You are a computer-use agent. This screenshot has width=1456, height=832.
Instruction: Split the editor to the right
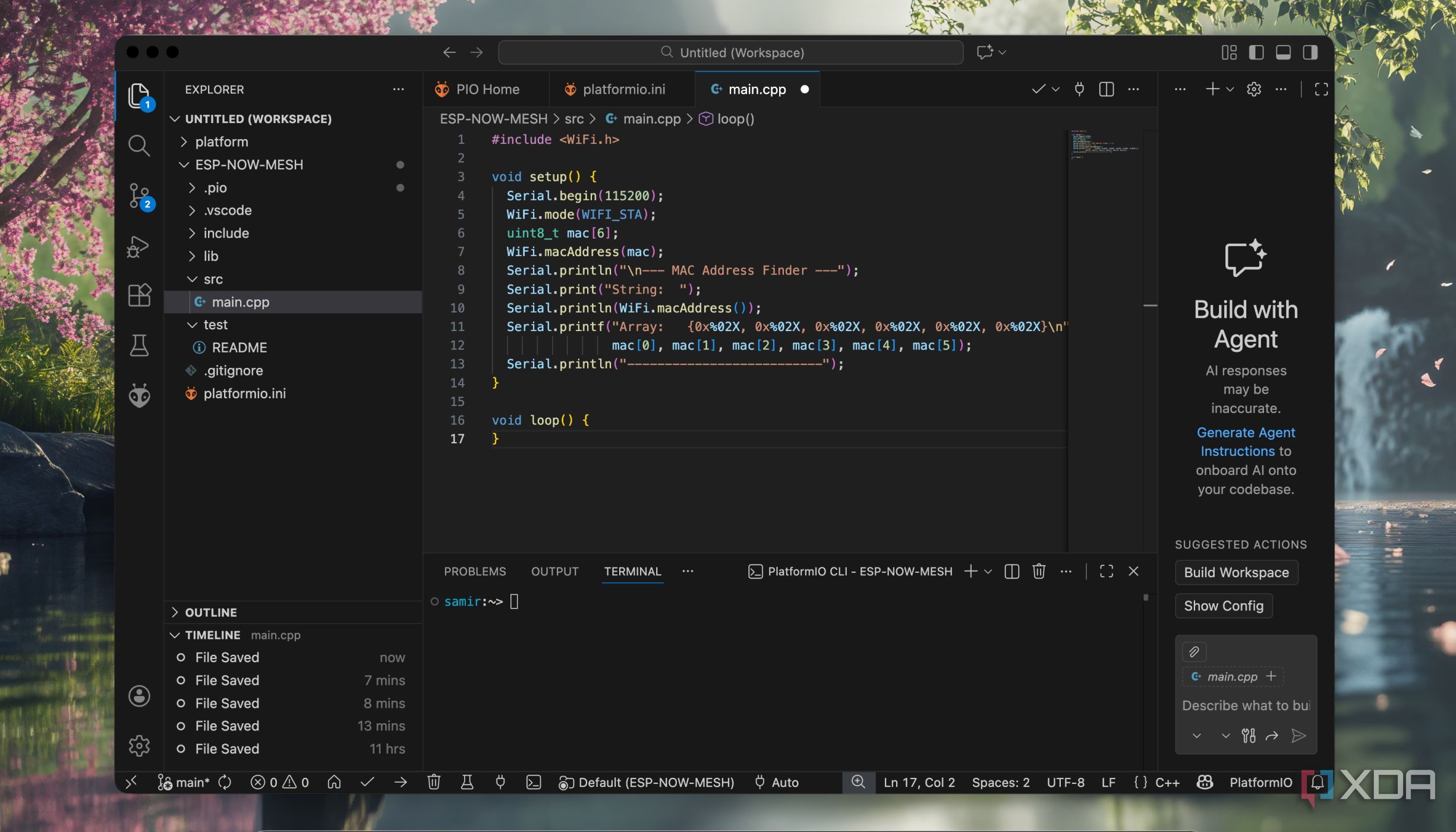(x=1106, y=89)
